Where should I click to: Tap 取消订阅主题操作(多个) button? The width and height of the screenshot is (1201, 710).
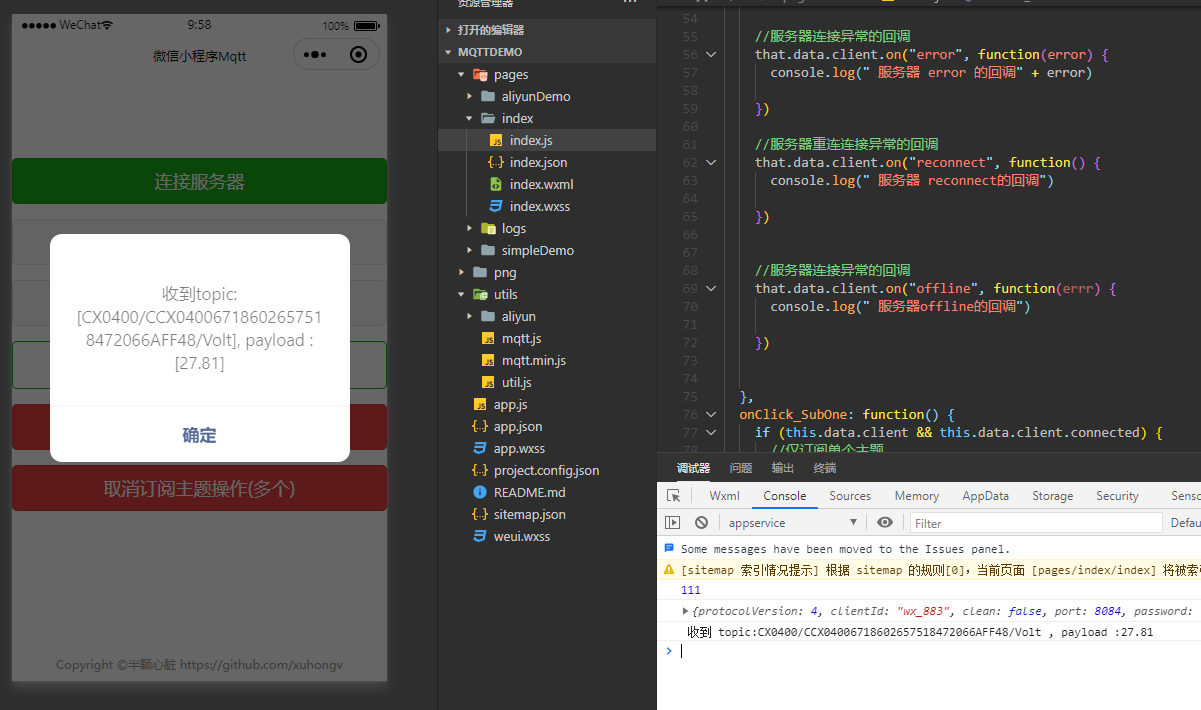(x=199, y=488)
